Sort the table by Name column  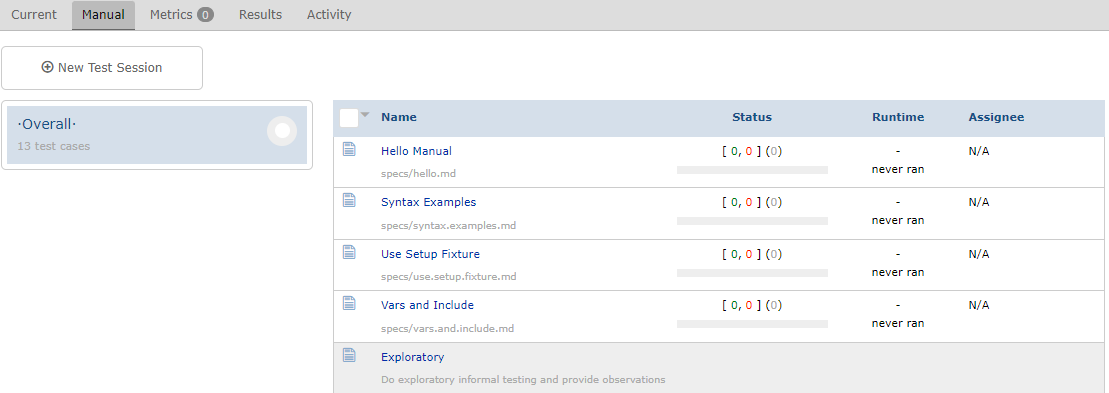(x=399, y=117)
